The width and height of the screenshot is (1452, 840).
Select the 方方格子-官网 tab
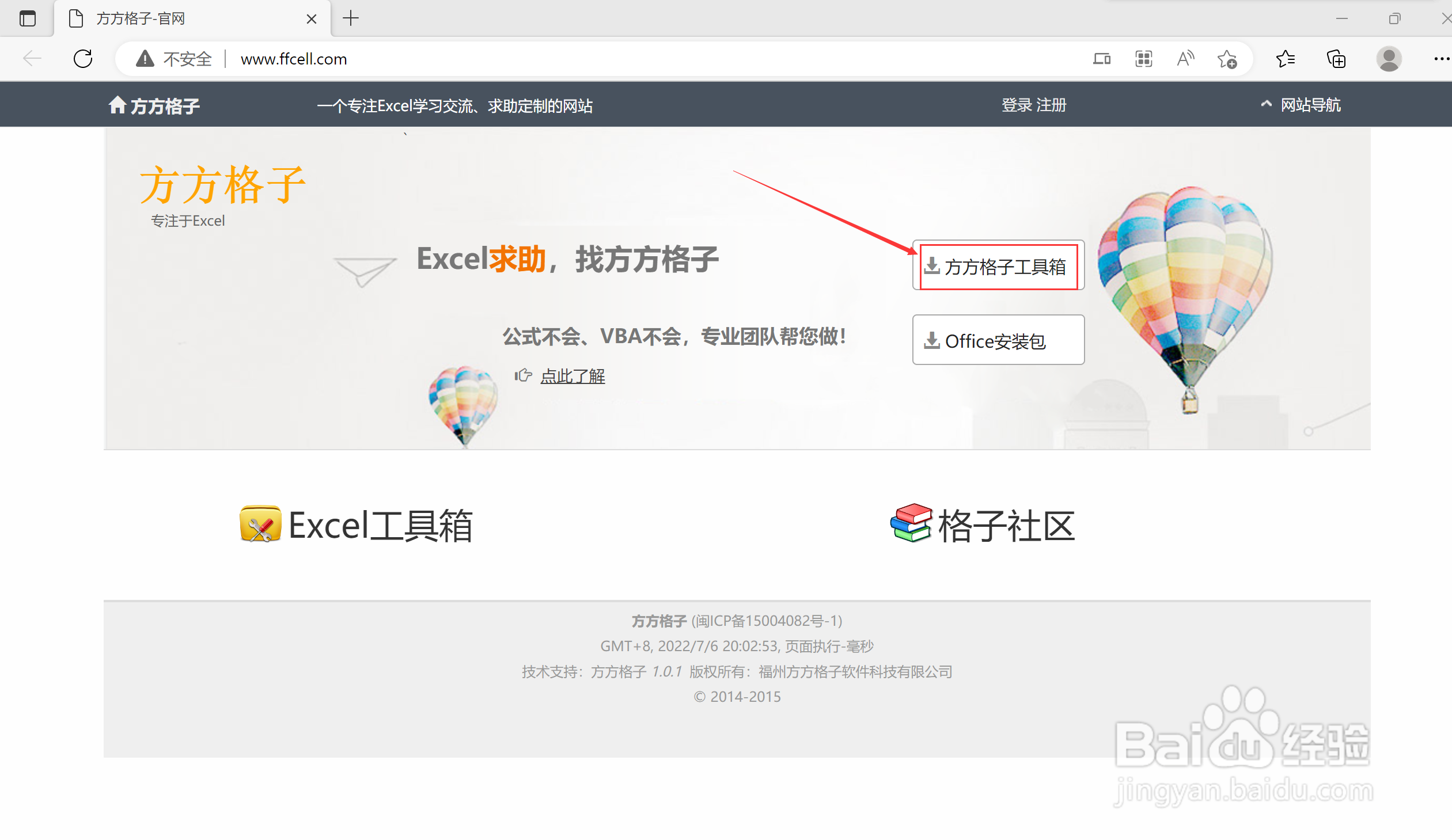(192, 19)
